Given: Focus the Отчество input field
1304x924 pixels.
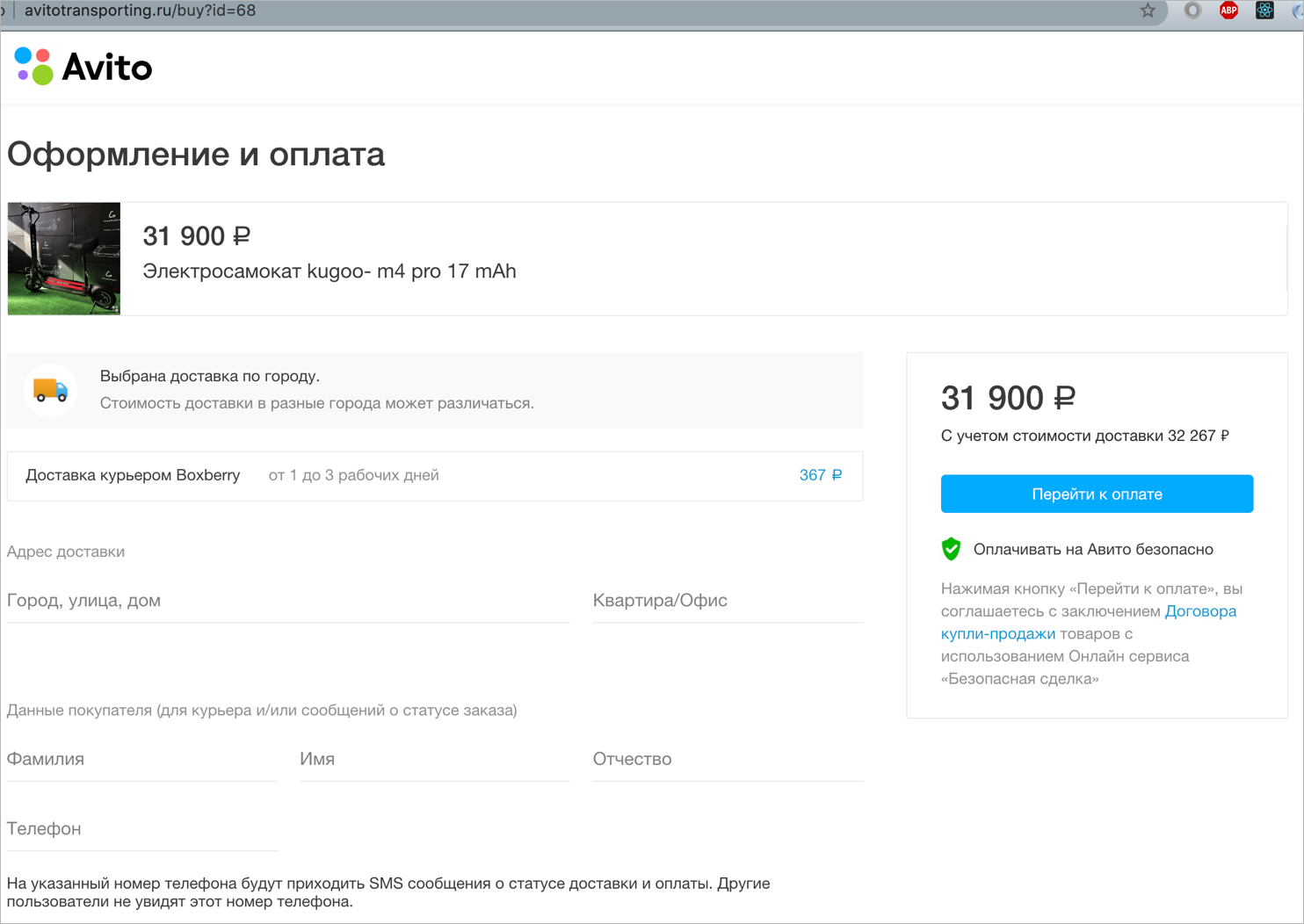Looking at the screenshot, I should pos(728,759).
